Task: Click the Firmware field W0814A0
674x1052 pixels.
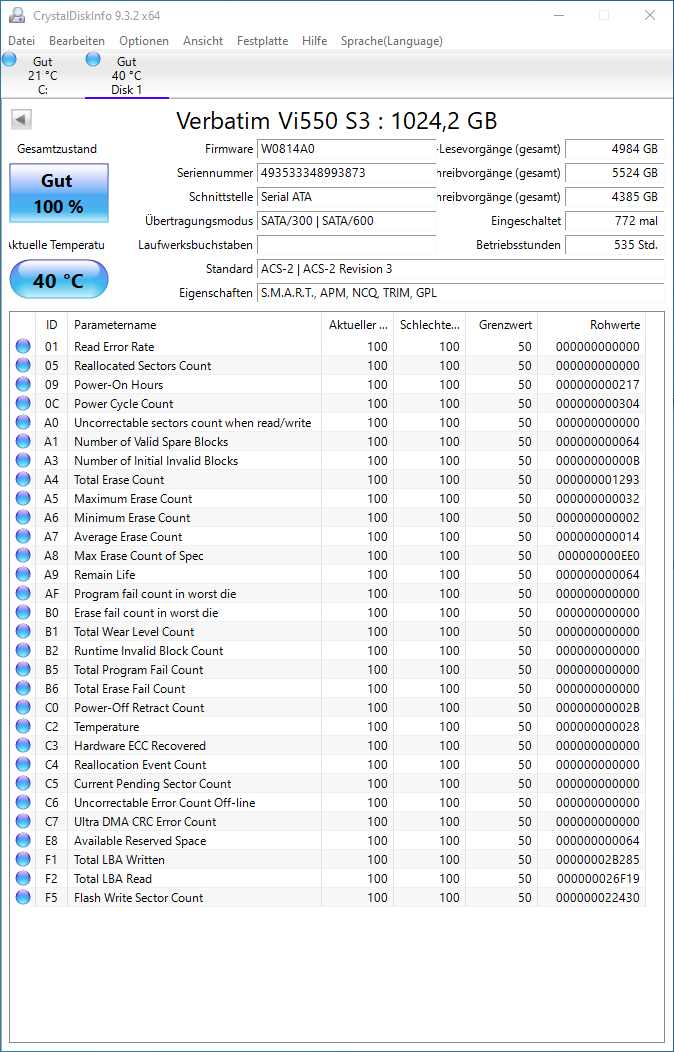Action: coord(347,149)
